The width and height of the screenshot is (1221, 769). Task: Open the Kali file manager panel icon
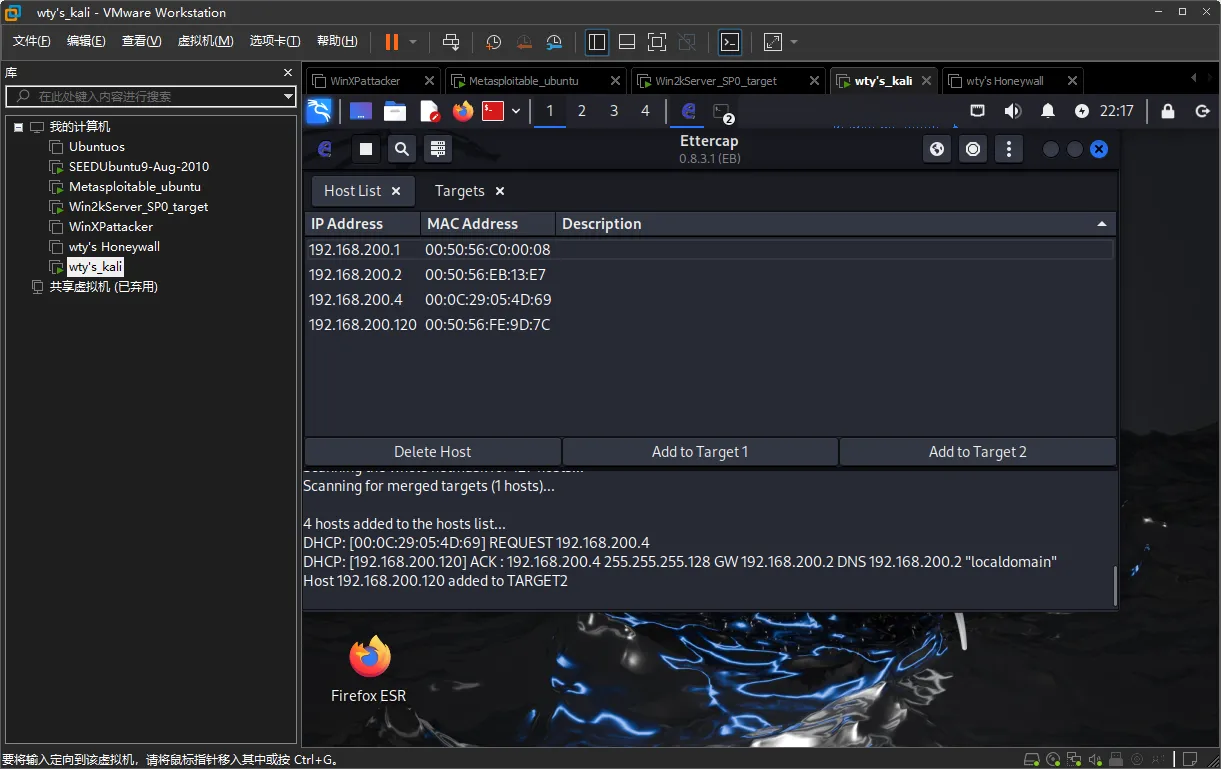(394, 111)
